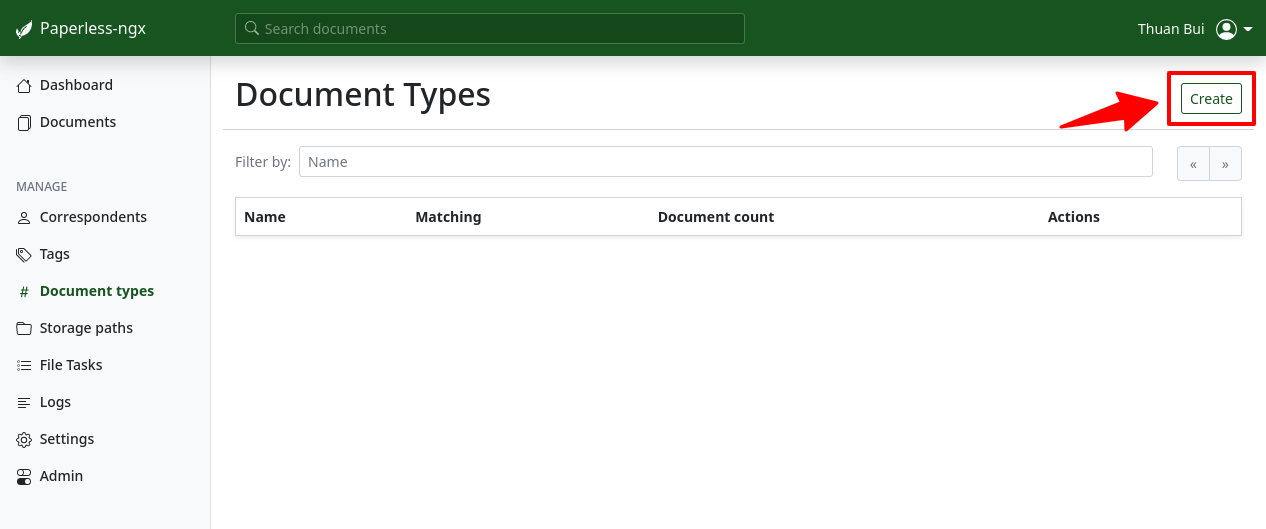Click the Filter by Name input
The image size is (1266, 529).
pyautogui.click(x=725, y=162)
